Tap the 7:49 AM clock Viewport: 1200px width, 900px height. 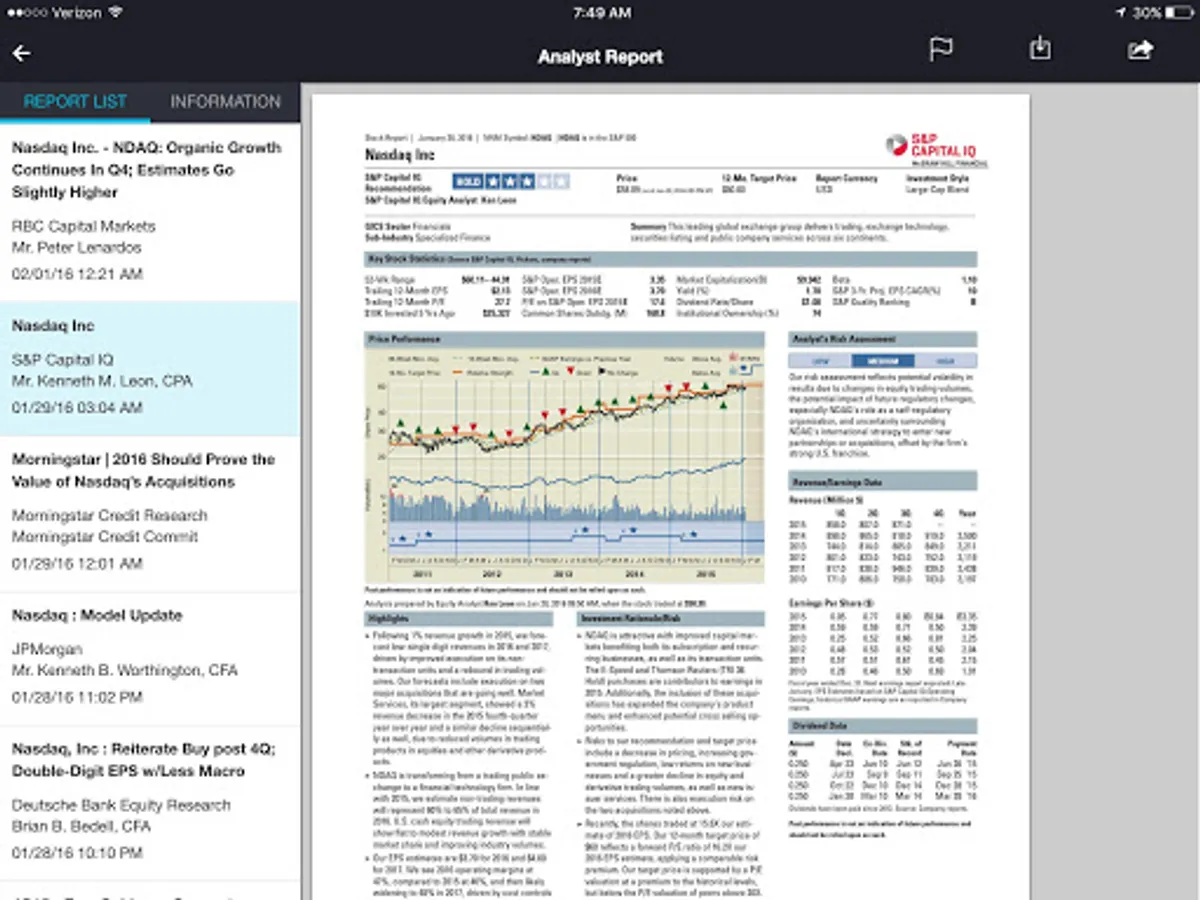coord(601,13)
